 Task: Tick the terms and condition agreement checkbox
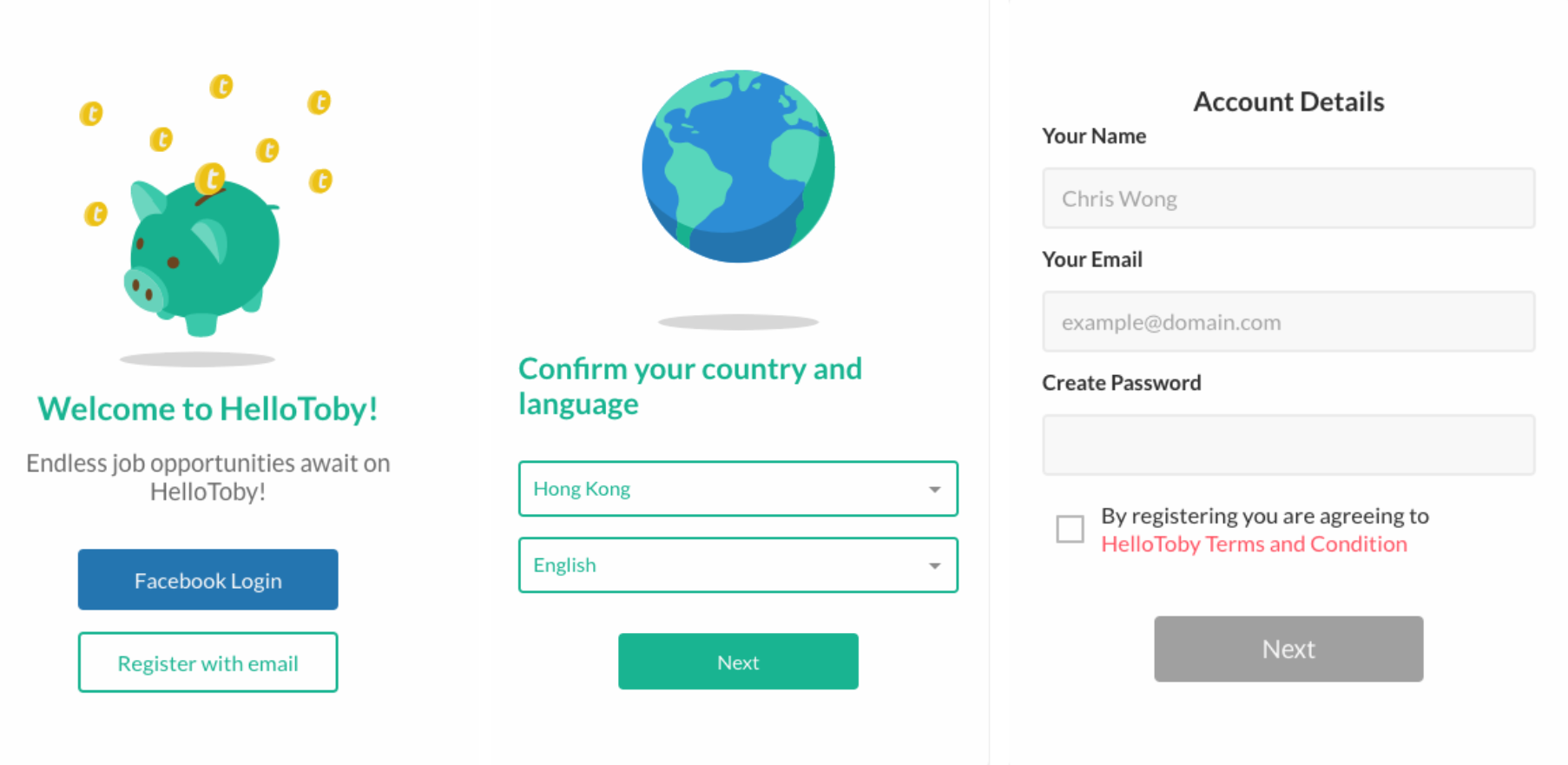[1070, 529]
